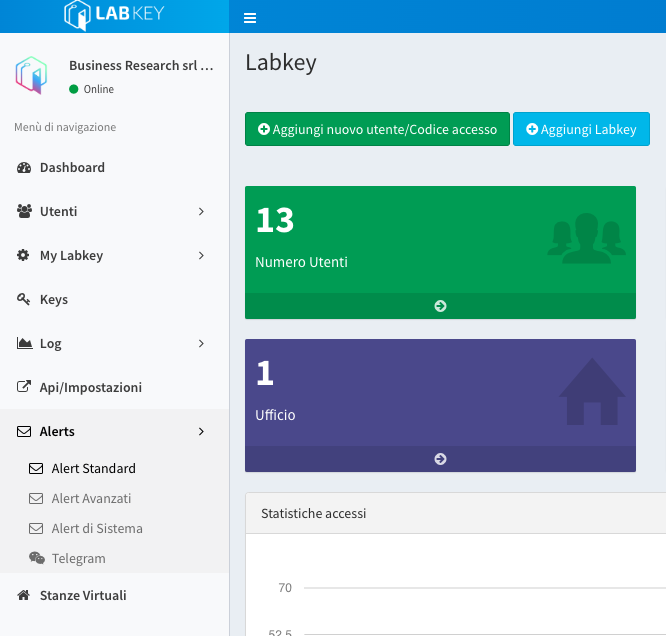Select Alert di Sistema submenu entry
This screenshot has width=666, height=636.
pyautogui.click(x=115, y=528)
